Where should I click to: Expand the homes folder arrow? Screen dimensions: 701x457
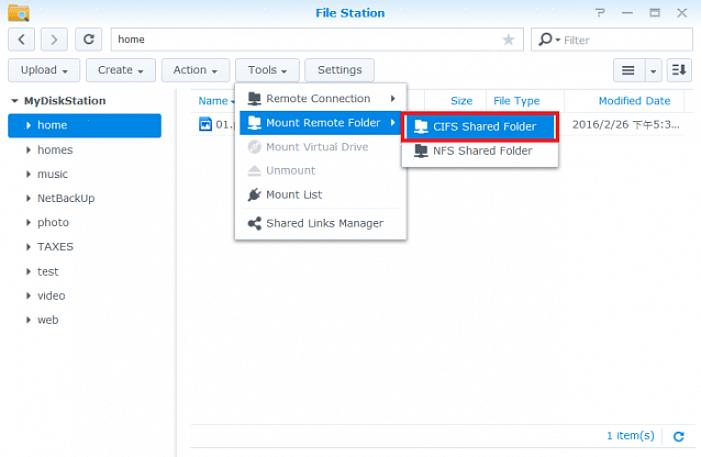pyautogui.click(x=29, y=150)
